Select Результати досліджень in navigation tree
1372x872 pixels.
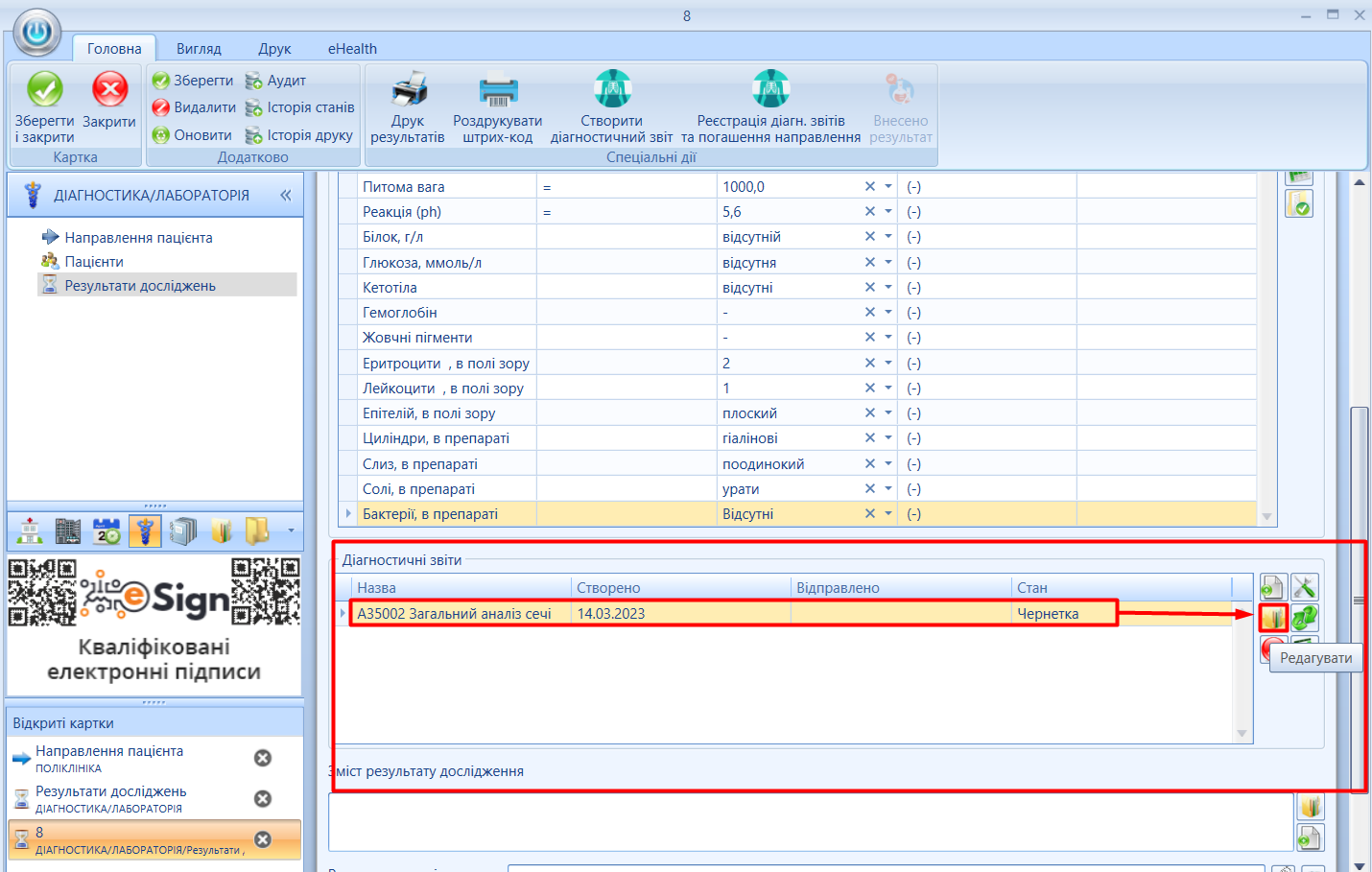click(140, 285)
